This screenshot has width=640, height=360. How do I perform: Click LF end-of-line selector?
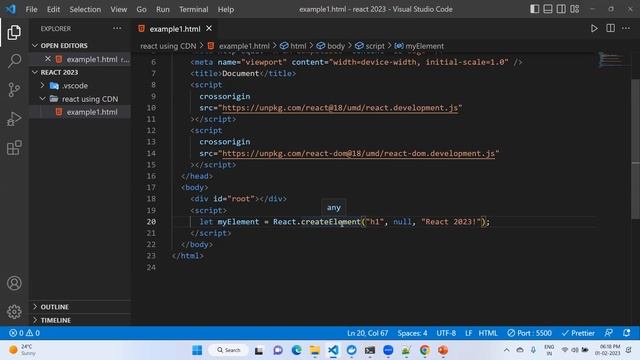pyautogui.click(x=469, y=333)
